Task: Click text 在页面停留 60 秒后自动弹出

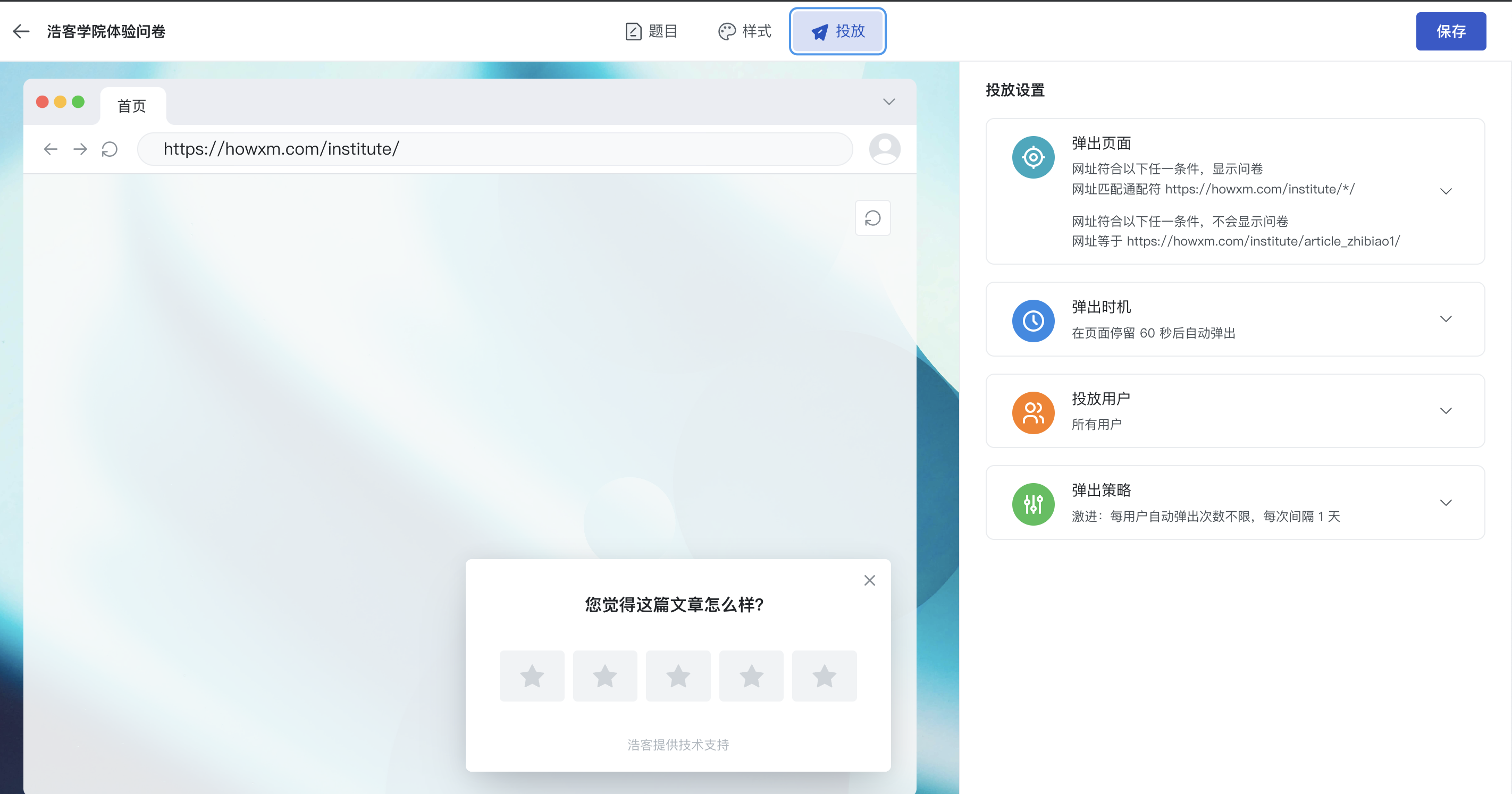Action: tap(1153, 333)
